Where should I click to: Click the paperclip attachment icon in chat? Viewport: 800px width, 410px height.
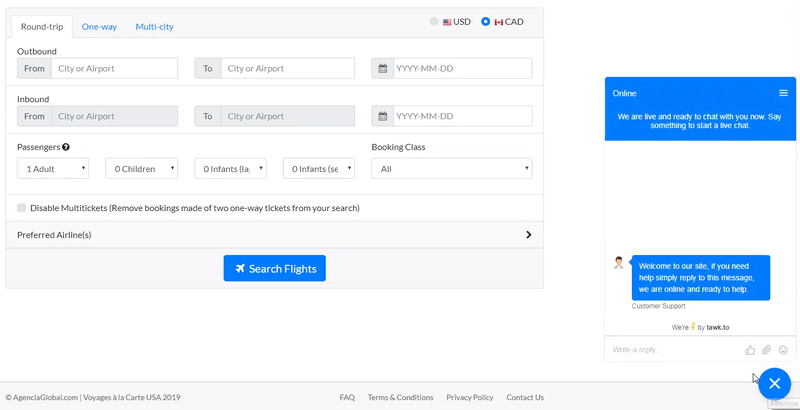pos(766,350)
